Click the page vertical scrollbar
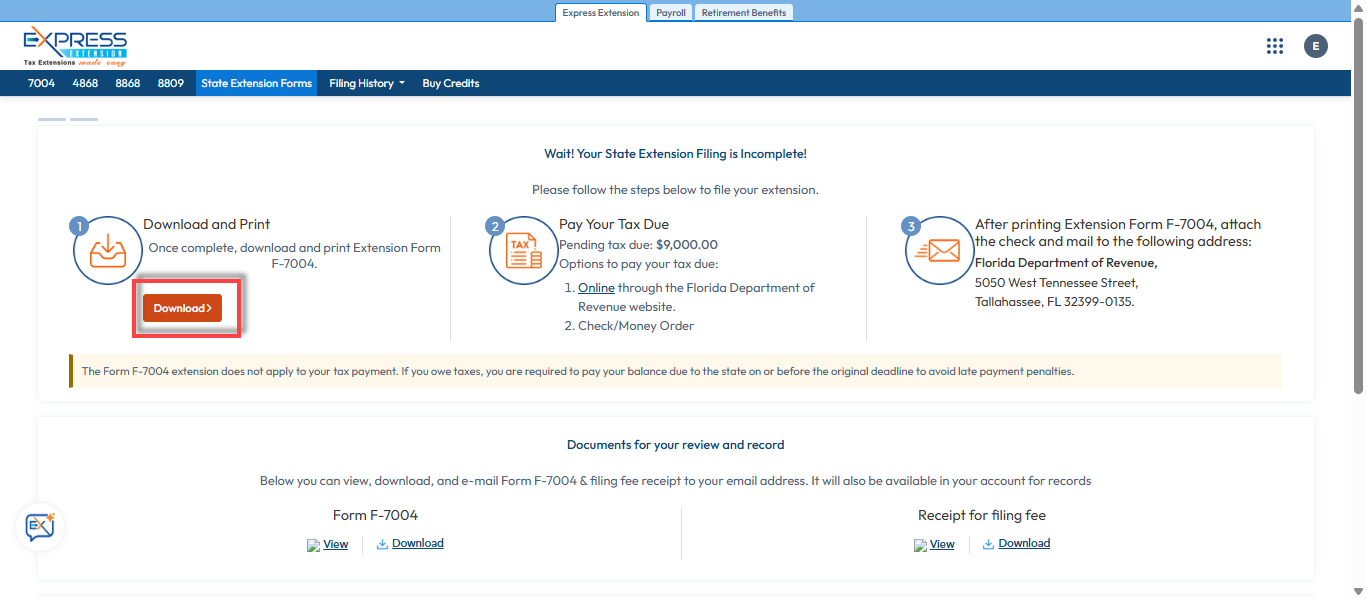 point(1358,208)
